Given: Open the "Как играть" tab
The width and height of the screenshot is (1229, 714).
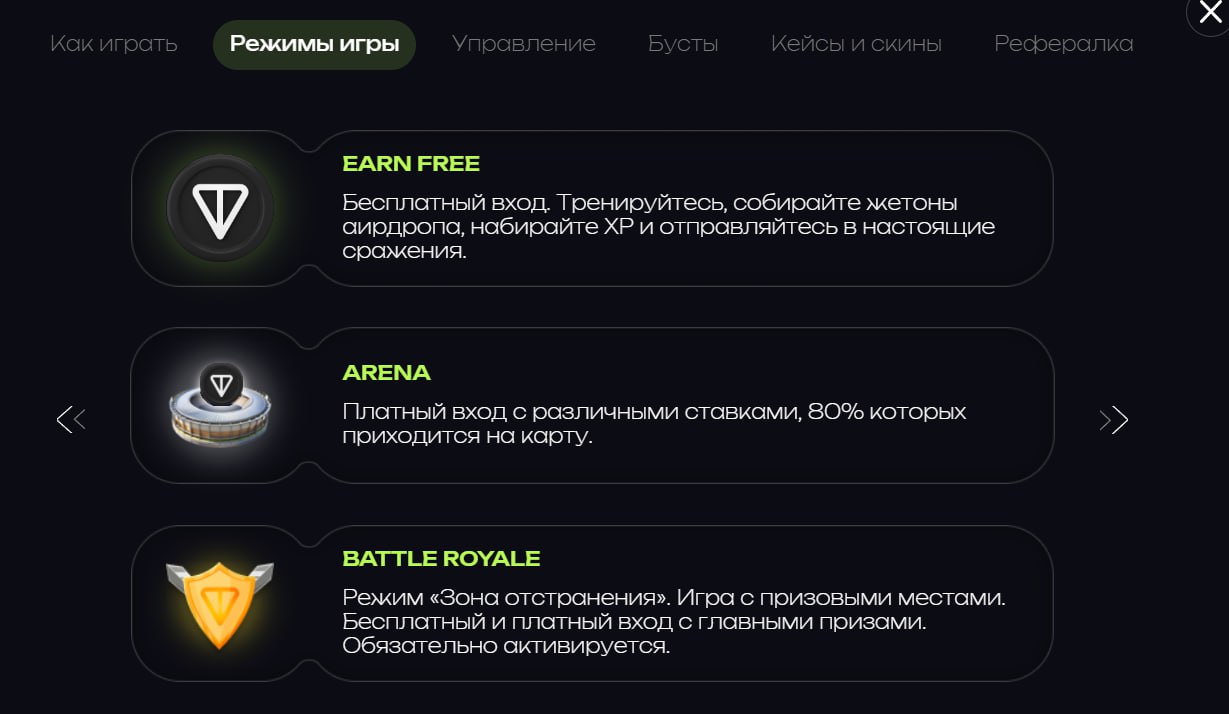Looking at the screenshot, I should click(114, 44).
